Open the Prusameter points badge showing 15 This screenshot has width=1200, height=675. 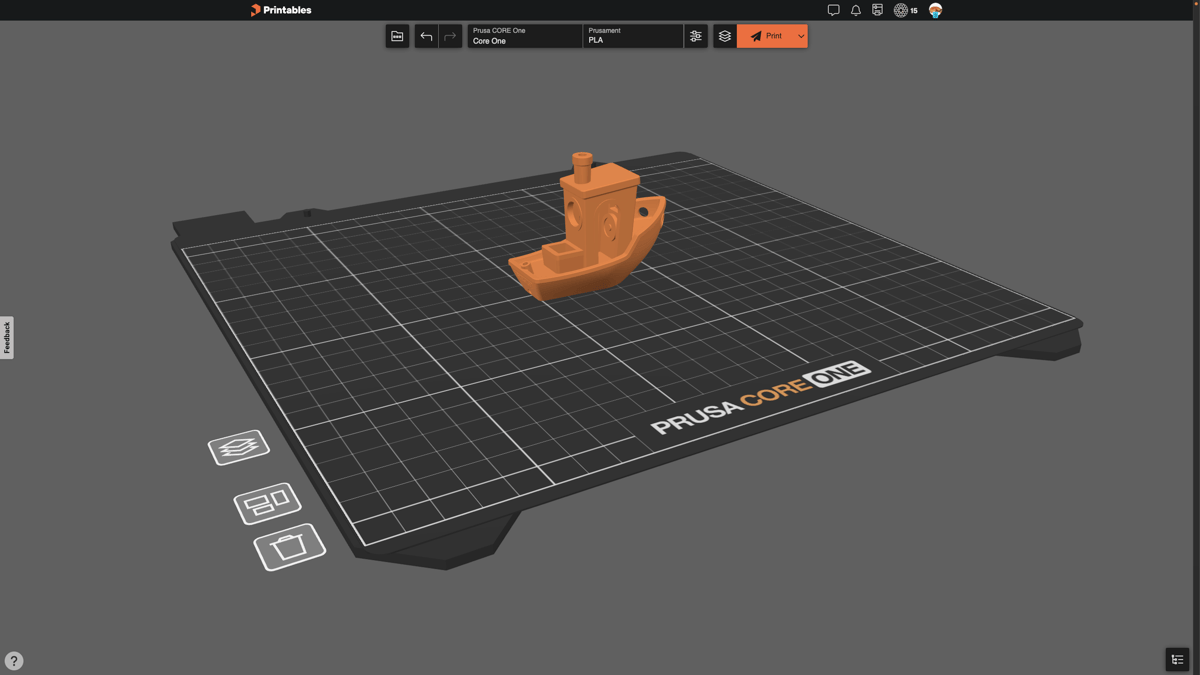point(905,10)
